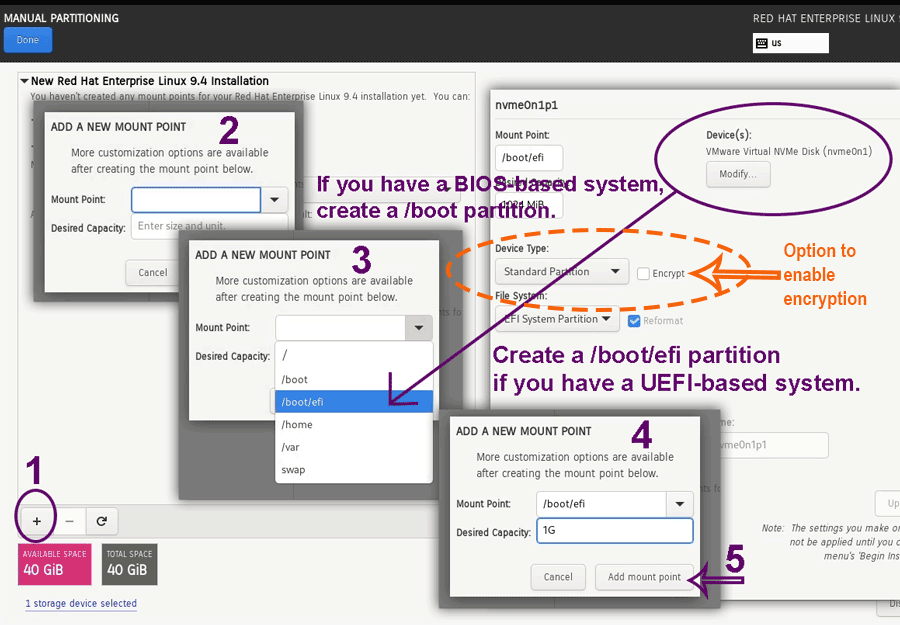This screenshot has height=625, width=900.
Task: Click the Desired Capacity field containing 1G
Action: point(615,530)
